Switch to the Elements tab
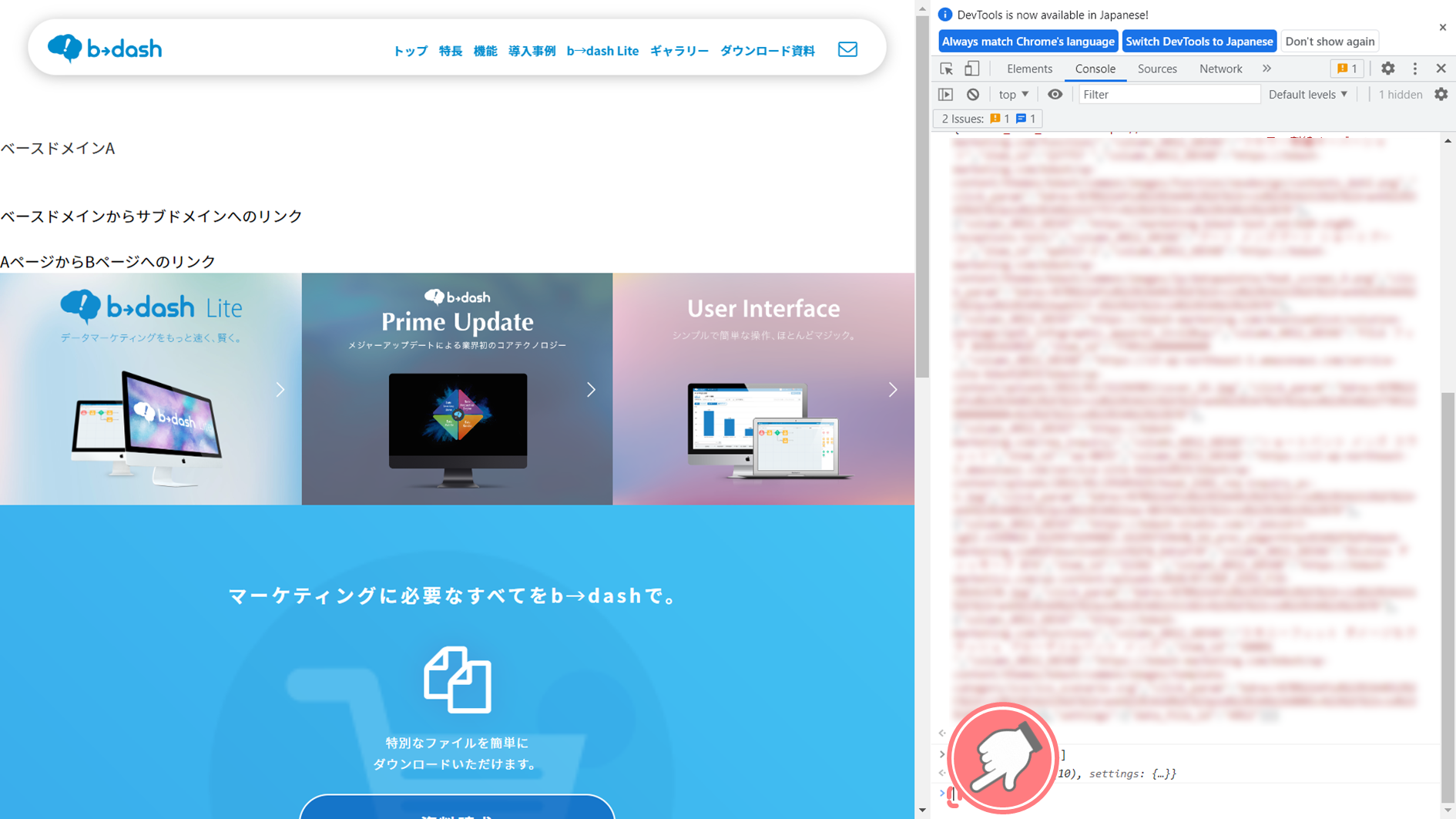Screen dimensions: 1456x819 [1029, 69]
